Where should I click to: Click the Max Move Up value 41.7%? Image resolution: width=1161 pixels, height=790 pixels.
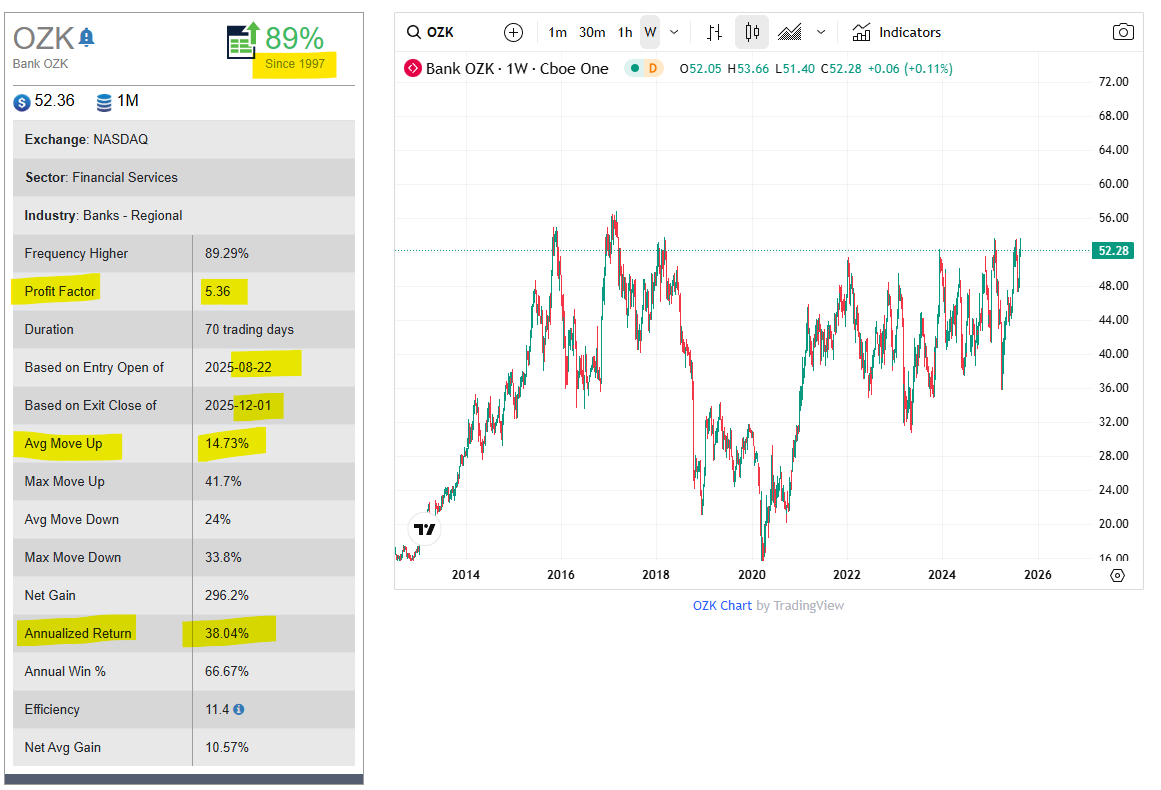(223, 481)
